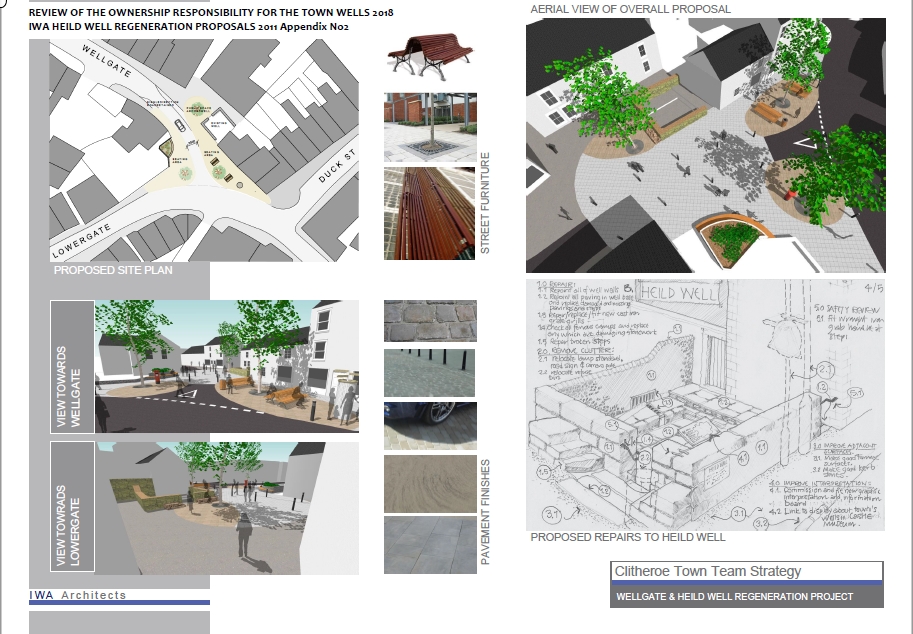Open the view towards Lowergate rendering
This screenshot has height=634, width=913.
pyautogui.click(x=226, y=508)
